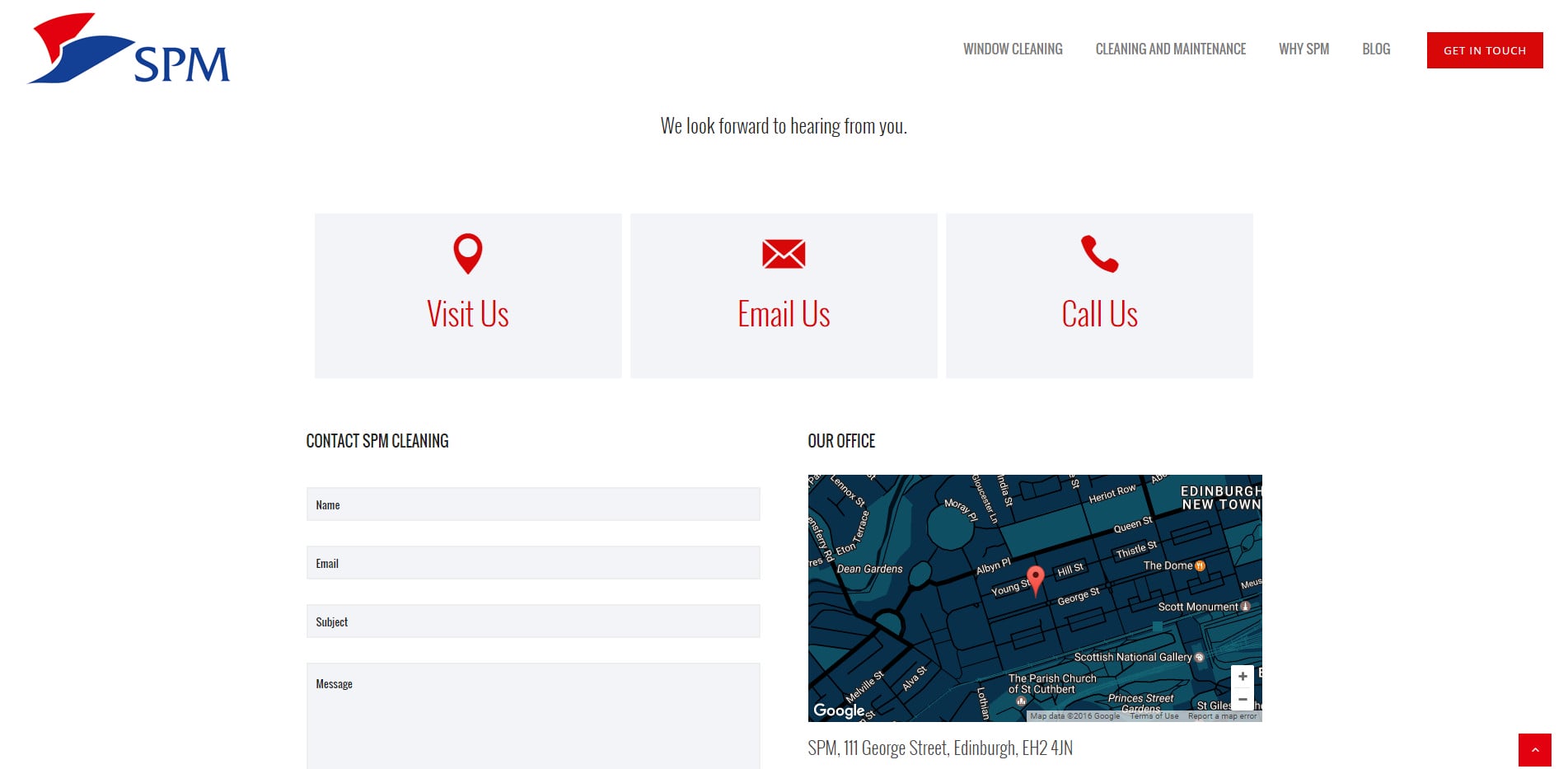The width and height of the screenshot is (1568, 769).
Task: Click the scroll-to-top arrow button
Action: pos(1535,750)
